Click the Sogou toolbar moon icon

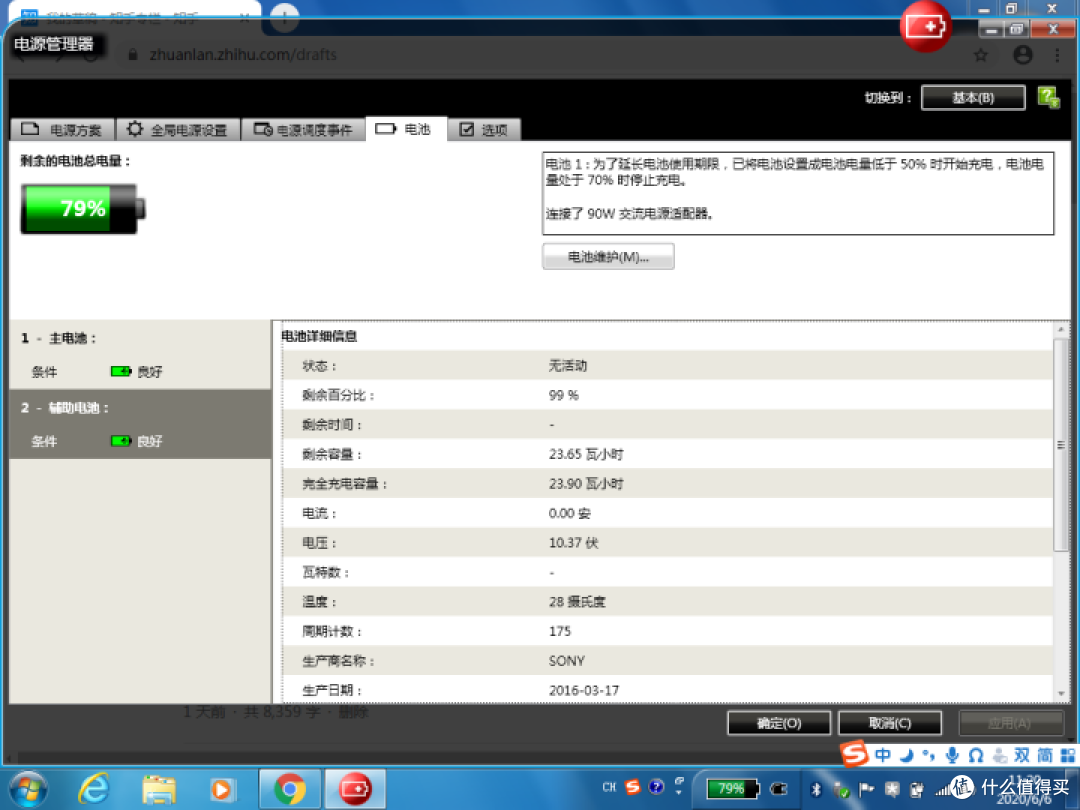tap(906, 756)
